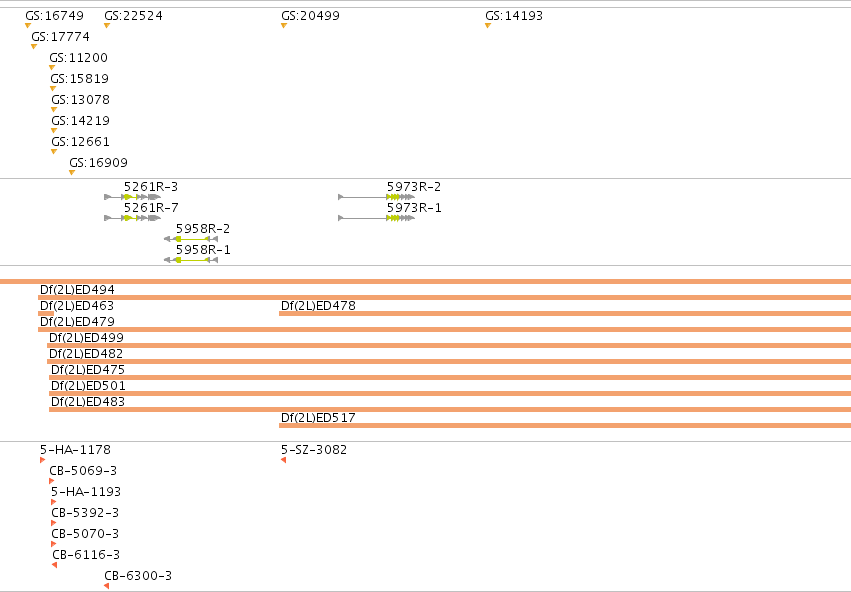Select the 5-SZ-3082 insertion label
The image size is (851, 592).
pyautogui.click(x=314, y=450)
